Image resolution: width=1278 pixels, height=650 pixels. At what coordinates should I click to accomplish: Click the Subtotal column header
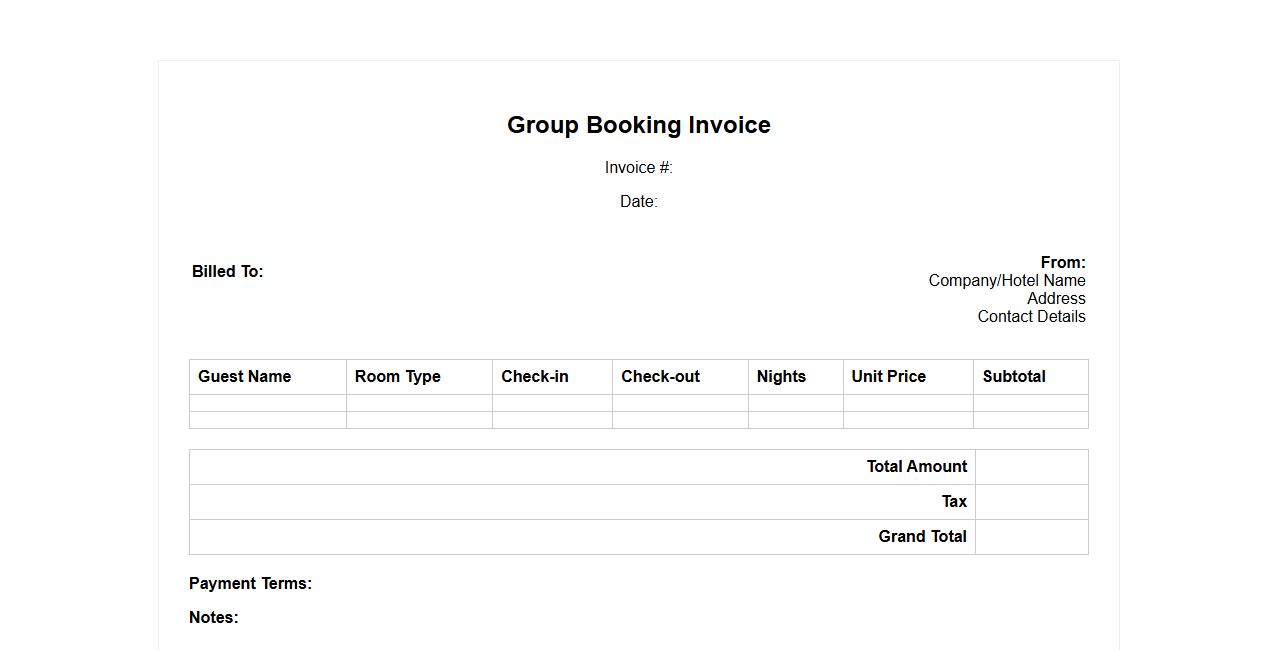1014,376
